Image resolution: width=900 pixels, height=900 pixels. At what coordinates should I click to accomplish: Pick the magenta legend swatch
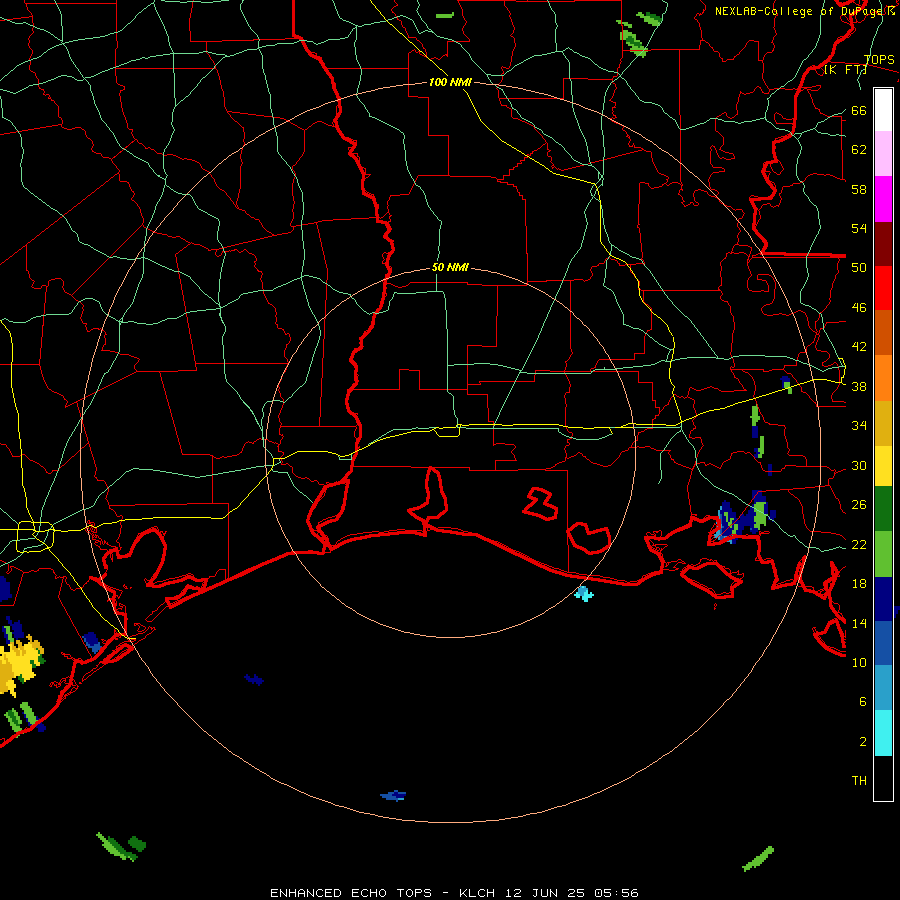[883, 199]
